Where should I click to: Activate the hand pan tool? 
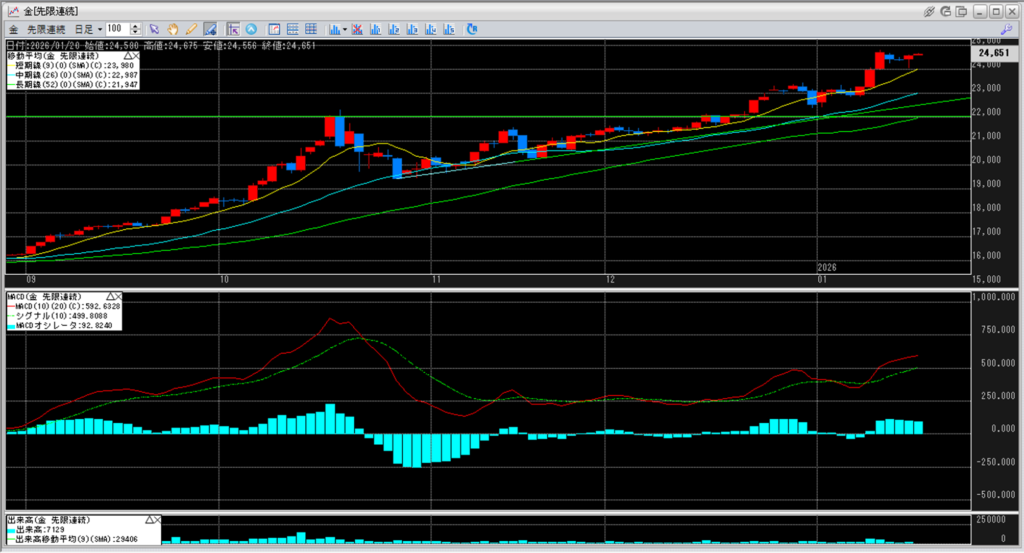172,29
